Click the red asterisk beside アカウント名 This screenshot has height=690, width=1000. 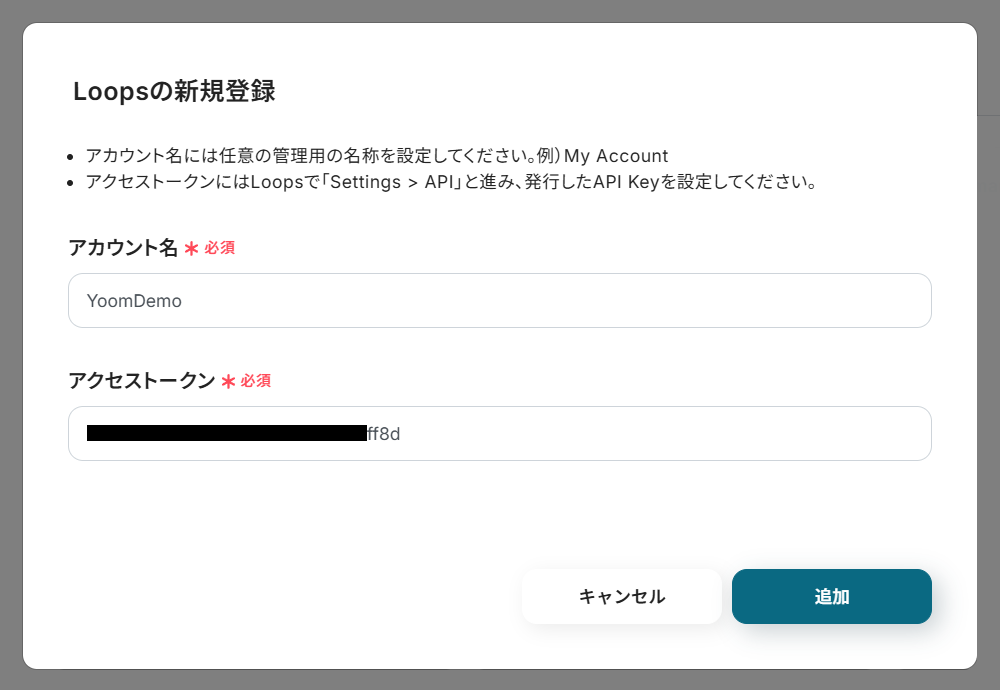(x=191, y=249)
